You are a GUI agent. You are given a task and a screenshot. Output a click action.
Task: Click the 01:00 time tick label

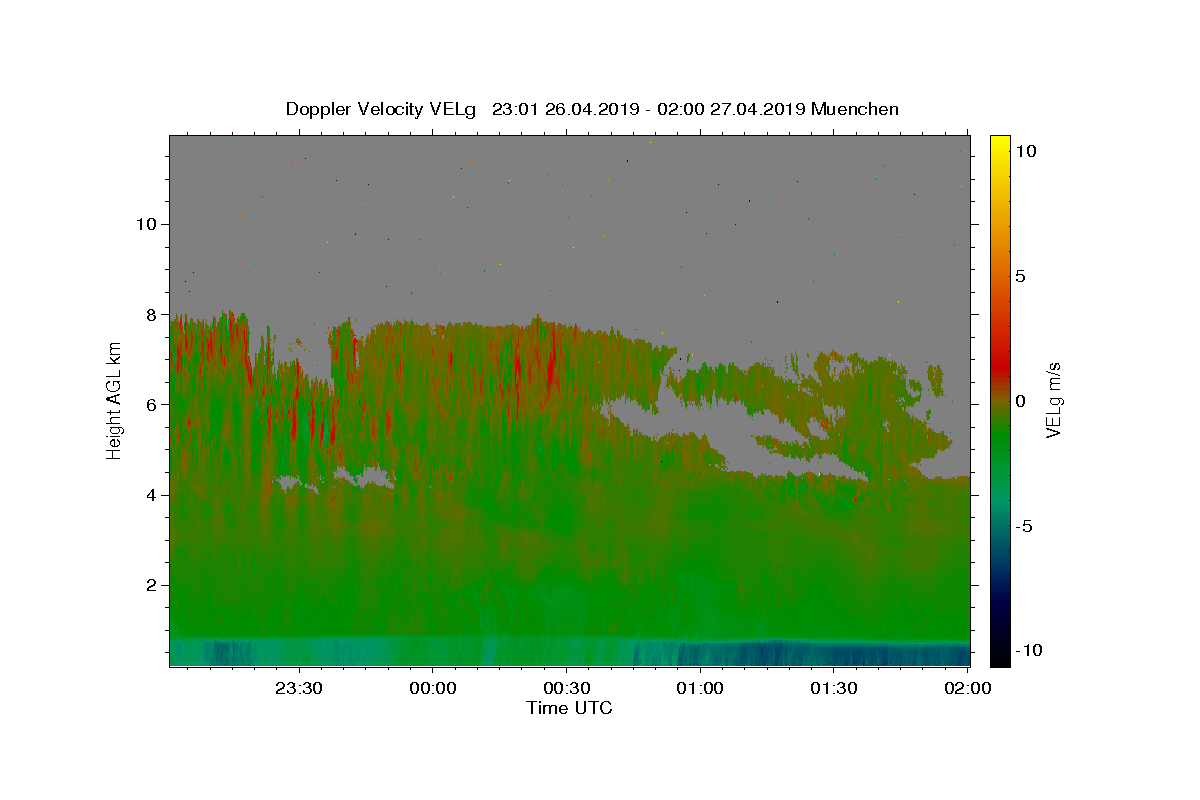point(699,688)
